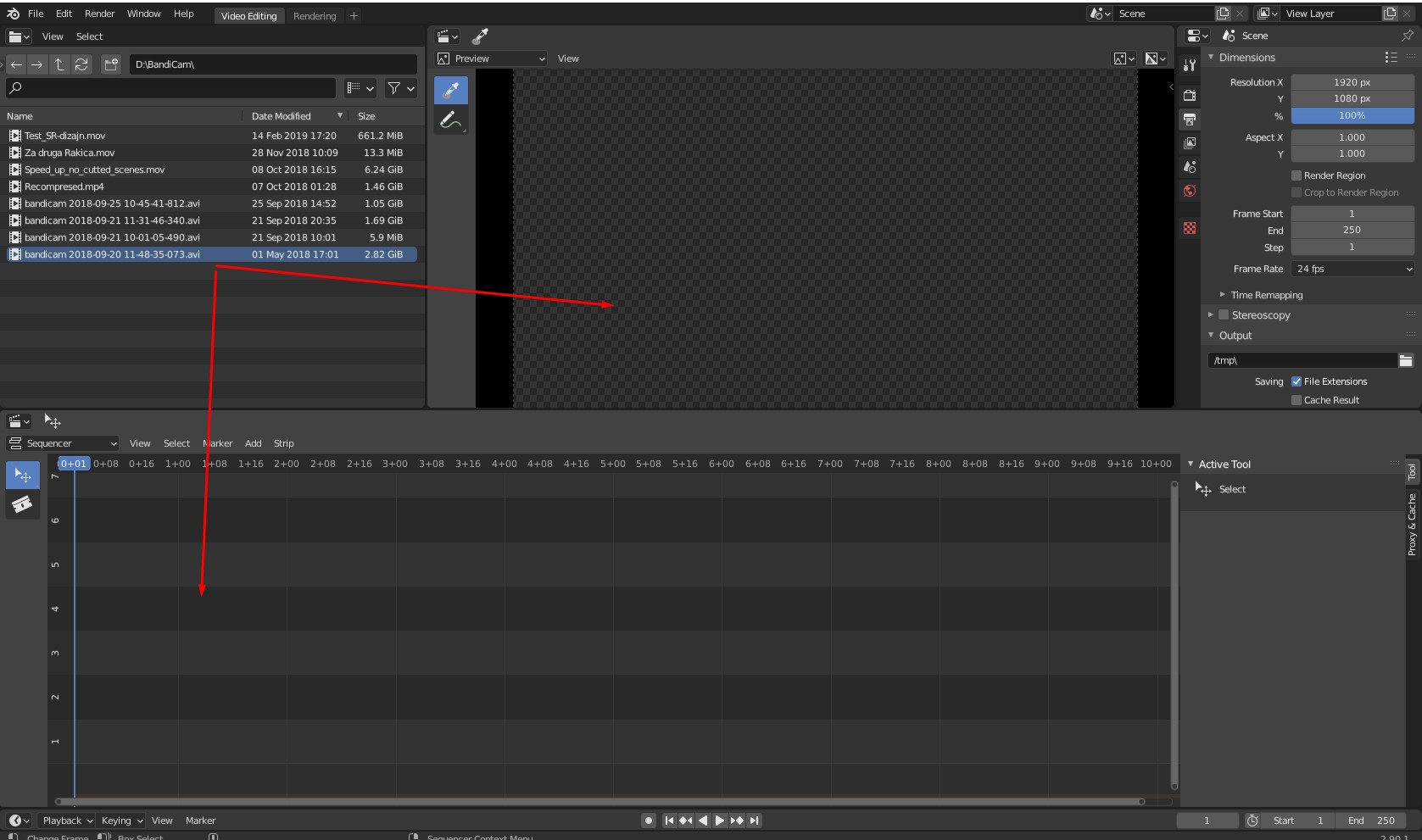1422x840 pixels.
Task: Open the Sequencer view type dropdown
Action: pos(63,443)
